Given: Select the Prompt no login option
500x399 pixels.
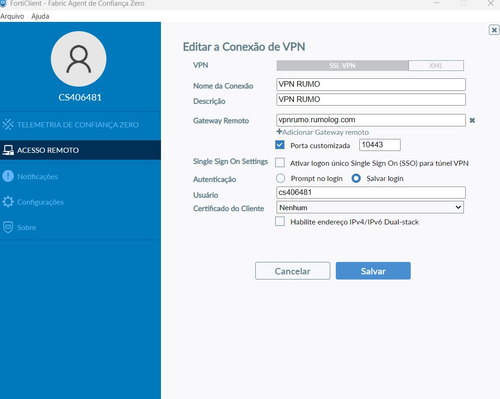Looking at the screenshot, I should pos(280,178).
